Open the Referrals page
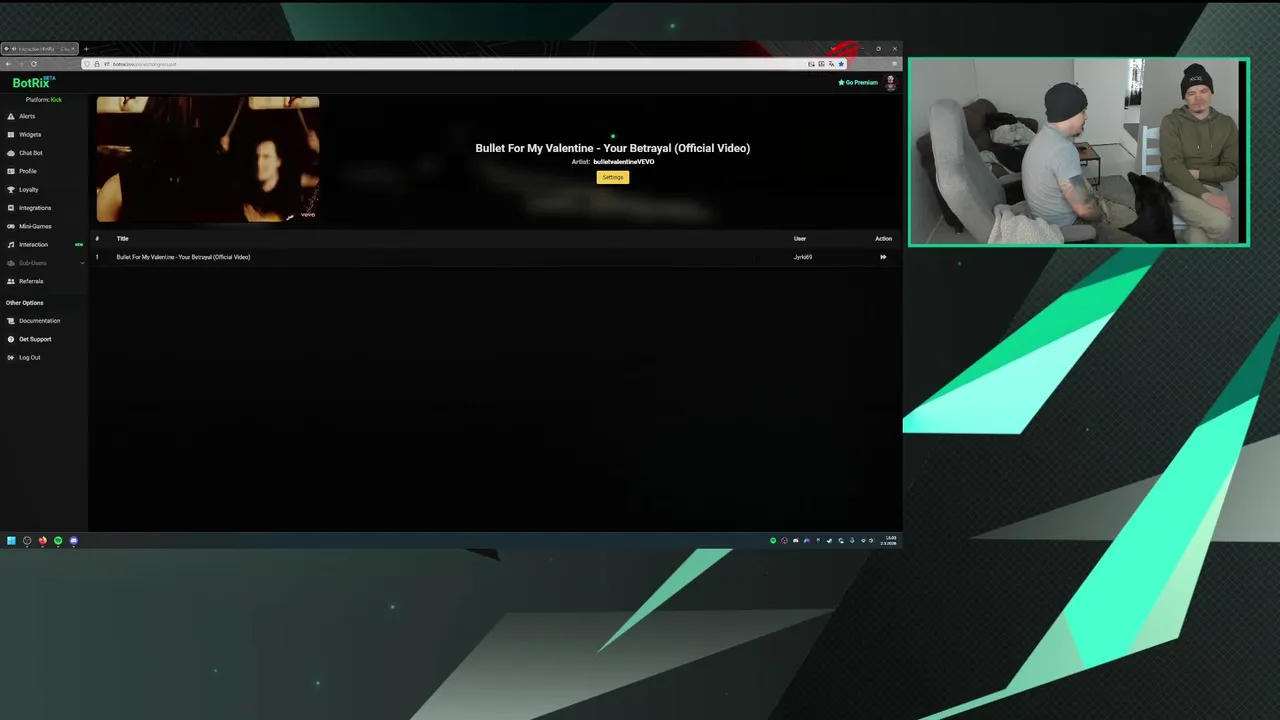 [31, 281]
